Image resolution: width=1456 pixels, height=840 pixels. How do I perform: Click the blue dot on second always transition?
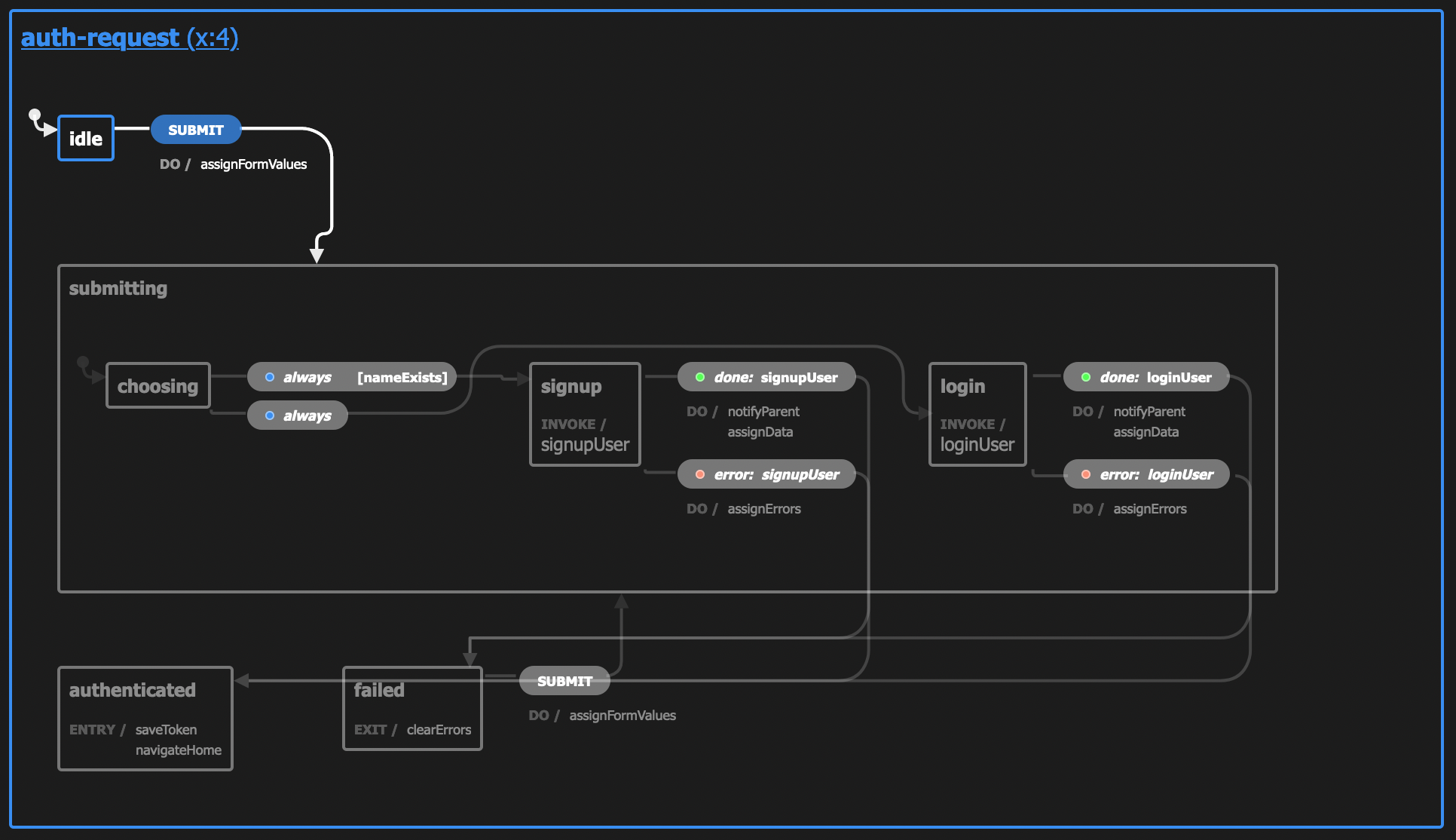point(270,415)
